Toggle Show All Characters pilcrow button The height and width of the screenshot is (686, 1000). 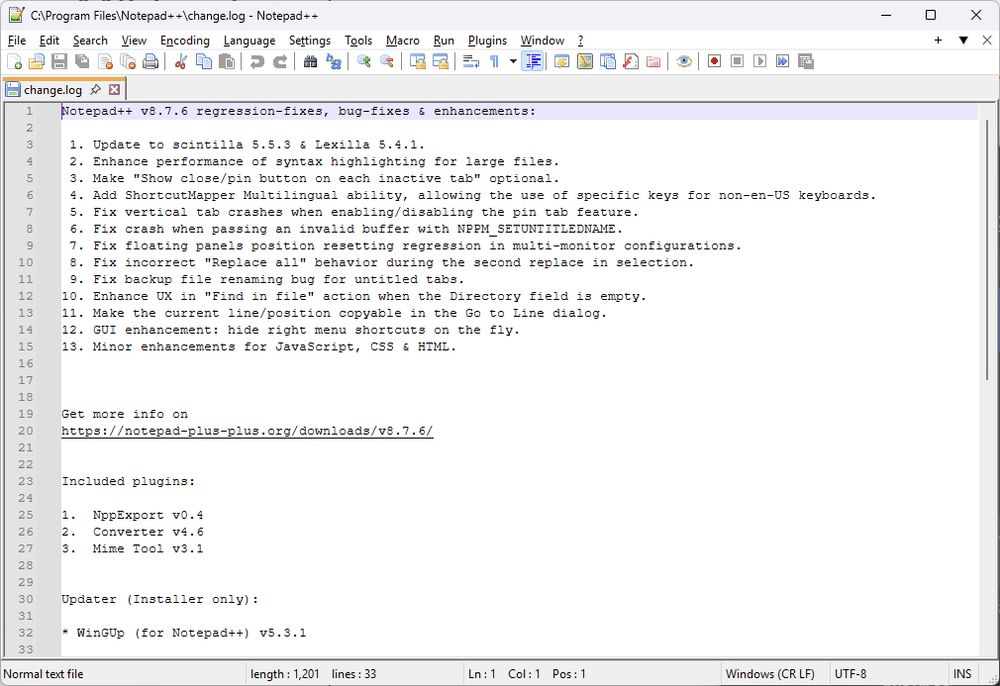tap(494, 61)
